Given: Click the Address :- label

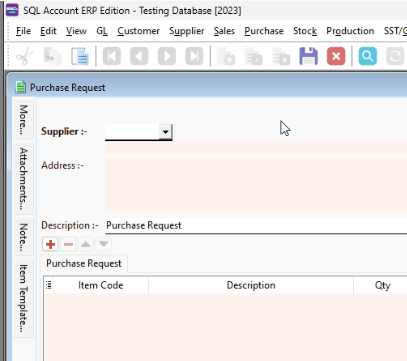Looking at the screenshot, I should (62, 165).
